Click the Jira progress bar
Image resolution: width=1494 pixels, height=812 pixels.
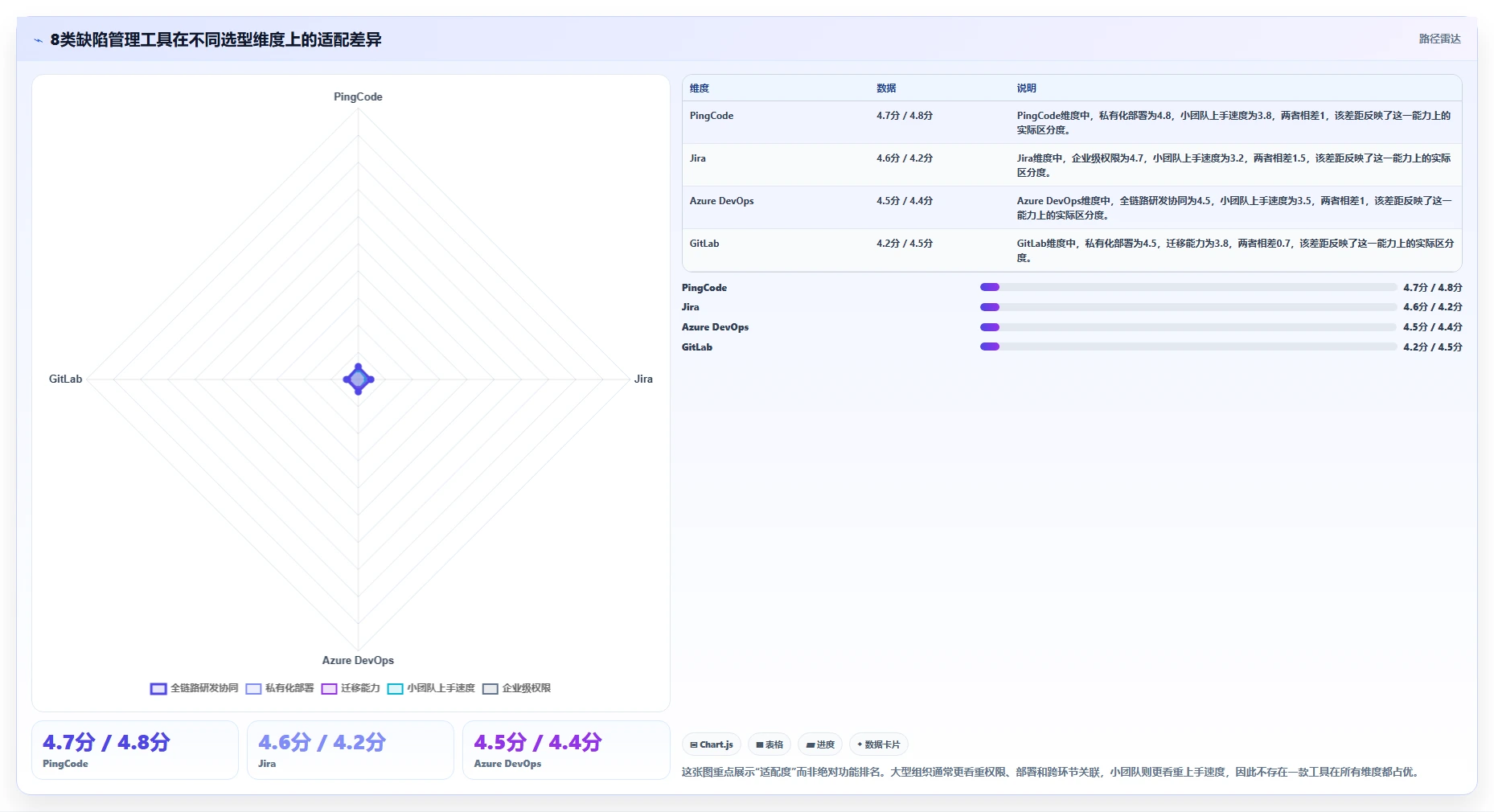click(x=1188, y=307)
